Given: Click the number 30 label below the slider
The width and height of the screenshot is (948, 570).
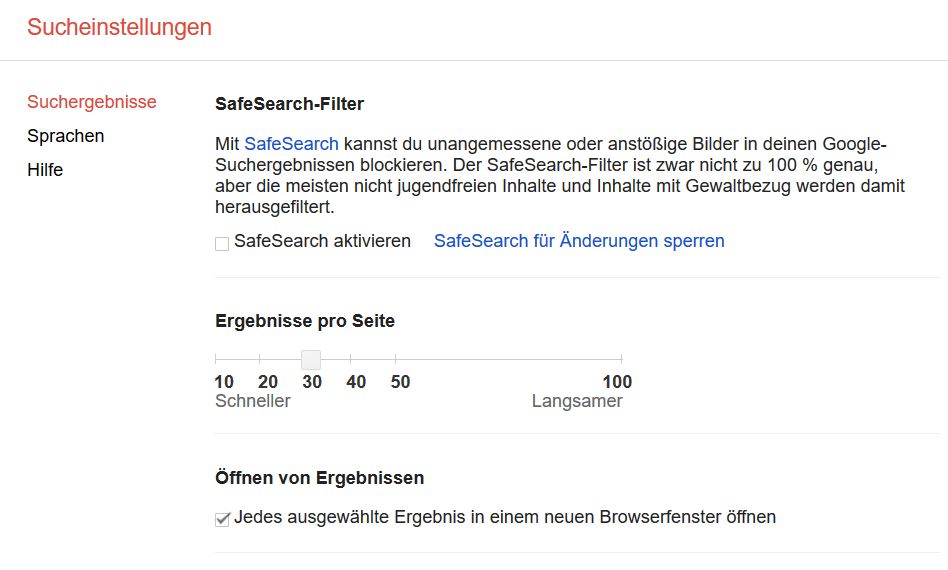Looking at the screenshot, I should [x=312, y=382].
